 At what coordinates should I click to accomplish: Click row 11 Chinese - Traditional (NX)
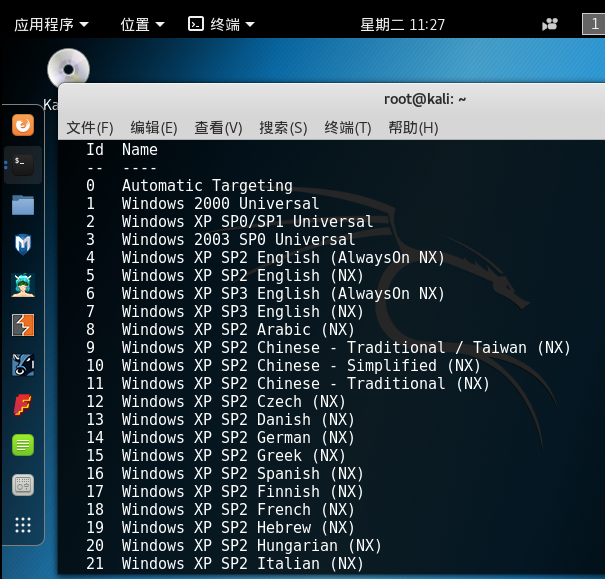(306, 383)
